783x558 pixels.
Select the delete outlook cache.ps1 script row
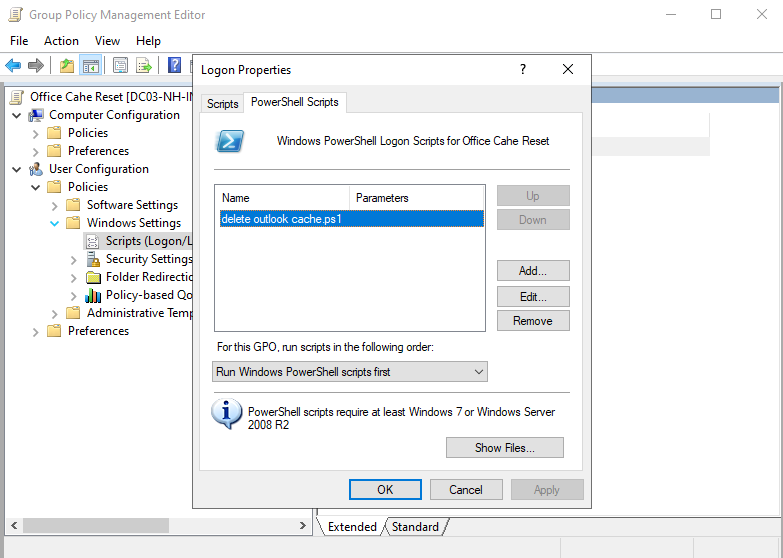click(352, 219)
